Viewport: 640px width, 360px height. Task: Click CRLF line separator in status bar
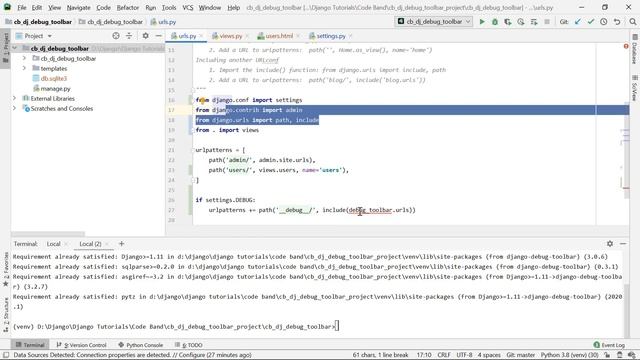click(x=444, y=355)
